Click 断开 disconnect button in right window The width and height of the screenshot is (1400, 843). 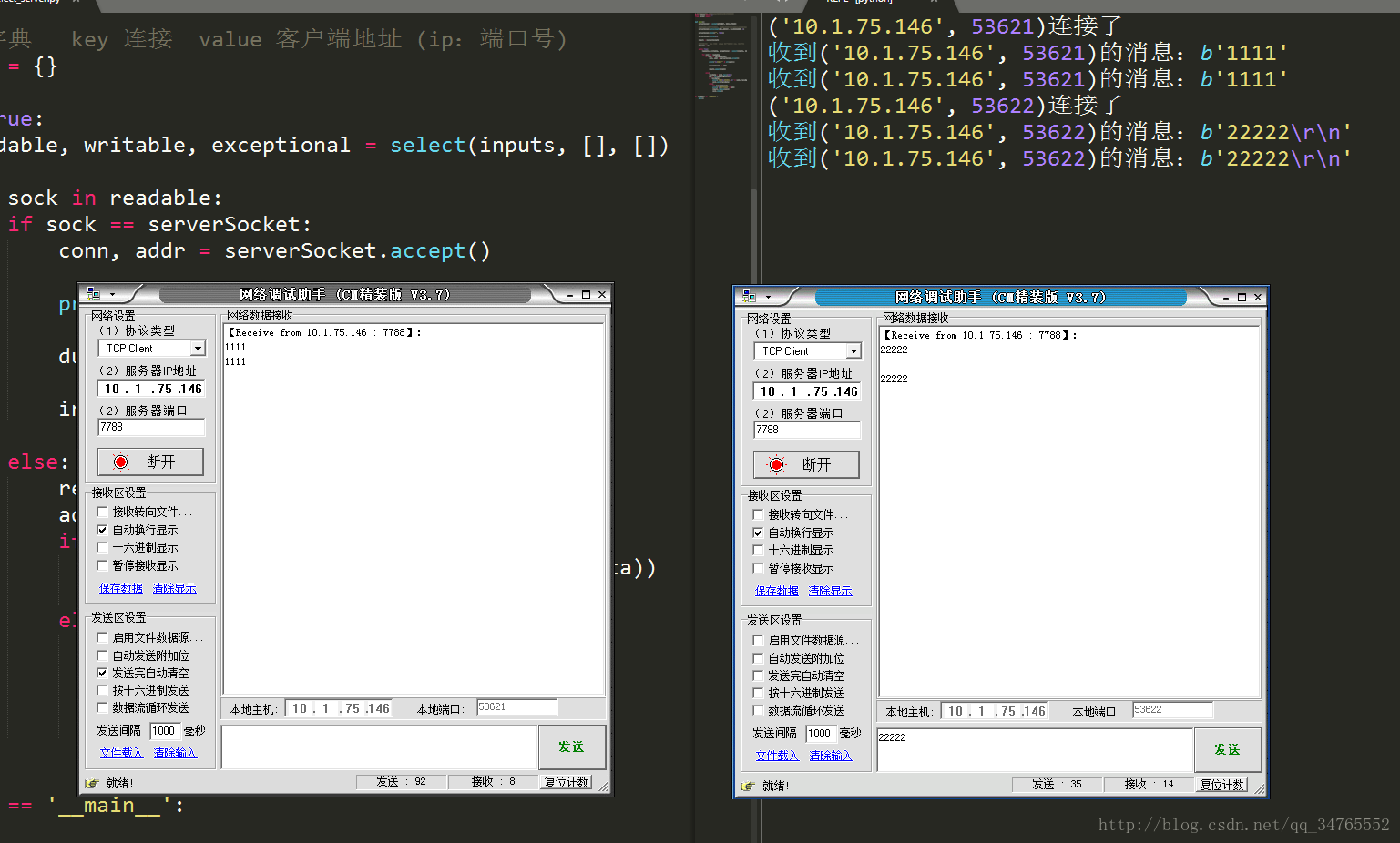[x=806, y=464]
